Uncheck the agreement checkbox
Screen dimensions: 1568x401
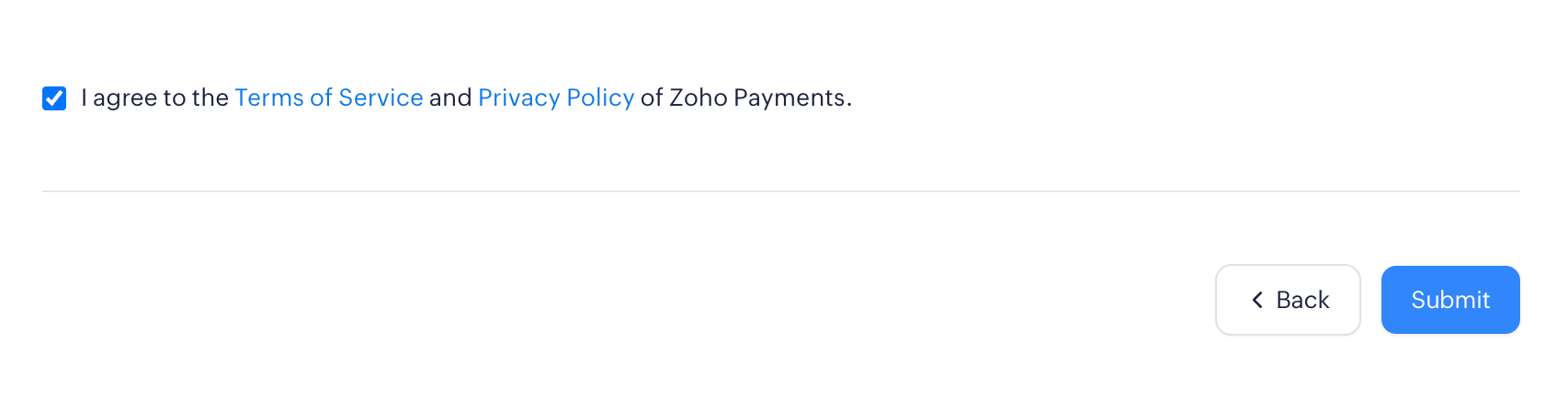(54, 98)
